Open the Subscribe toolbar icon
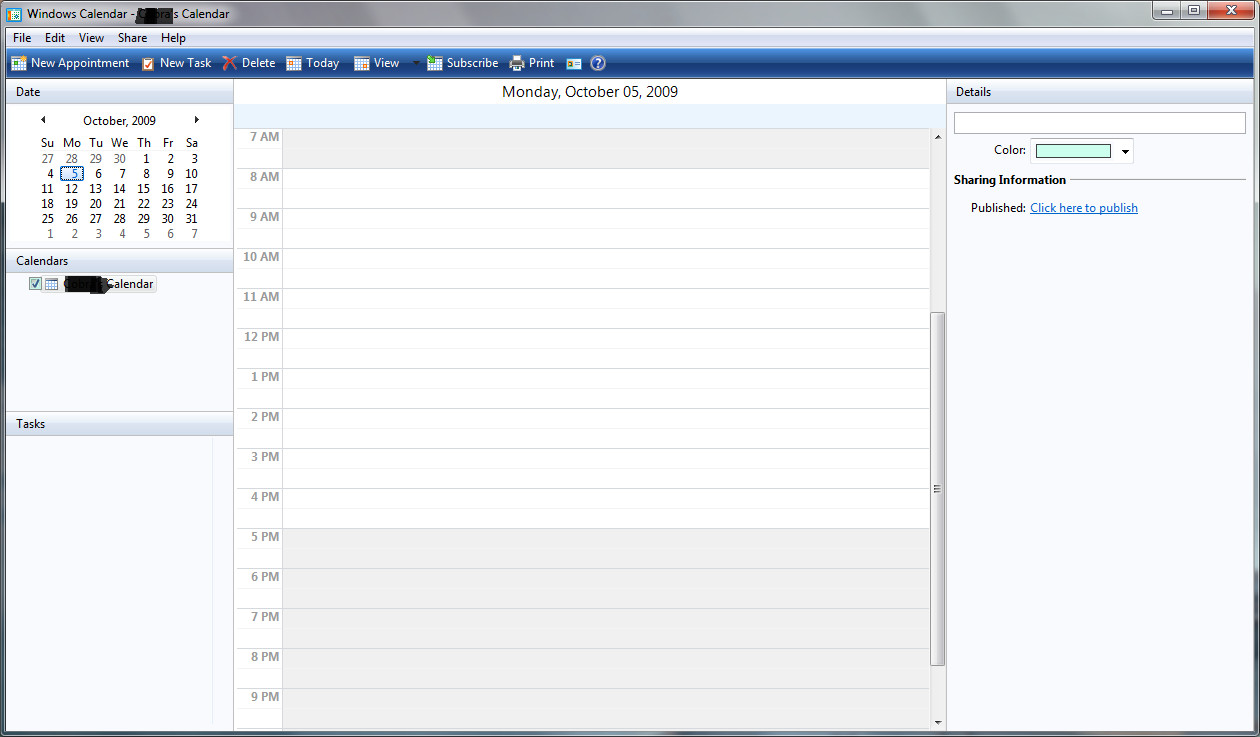This screenshot has width=1260, height=737. click(x=462, y=62)
